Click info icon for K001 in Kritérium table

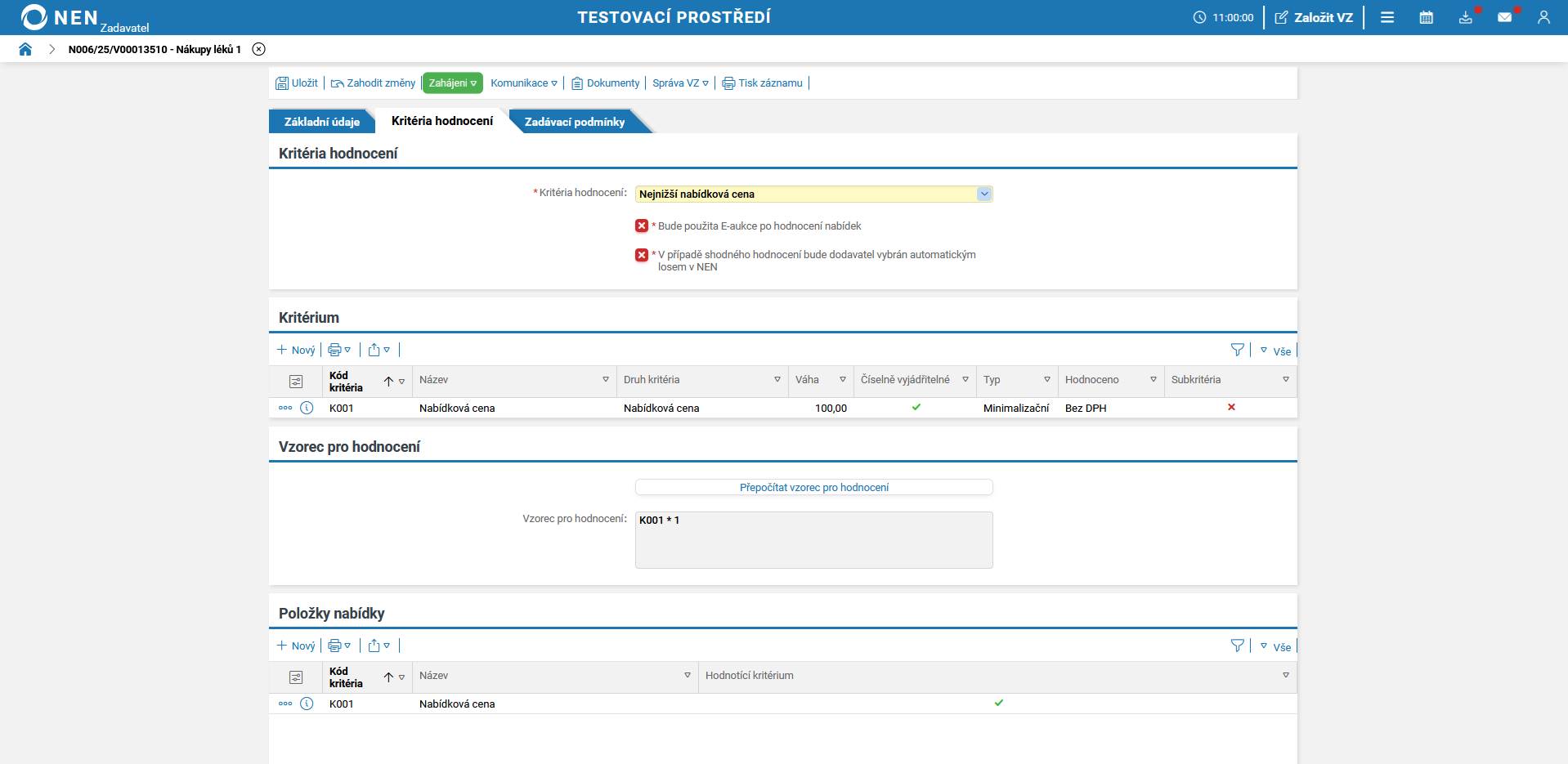[x=307, y=408]
